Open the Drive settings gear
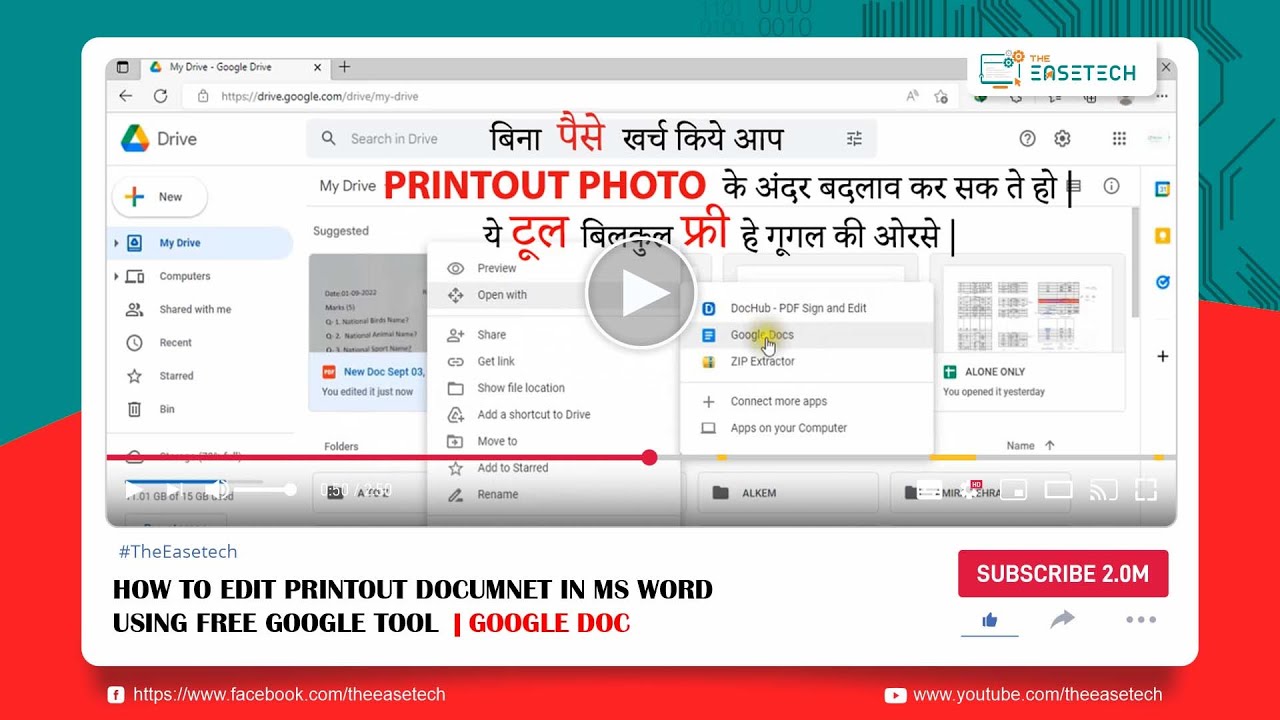Image resolution: width=1280 pixels, height=720 pixels. click(1062, 139)
